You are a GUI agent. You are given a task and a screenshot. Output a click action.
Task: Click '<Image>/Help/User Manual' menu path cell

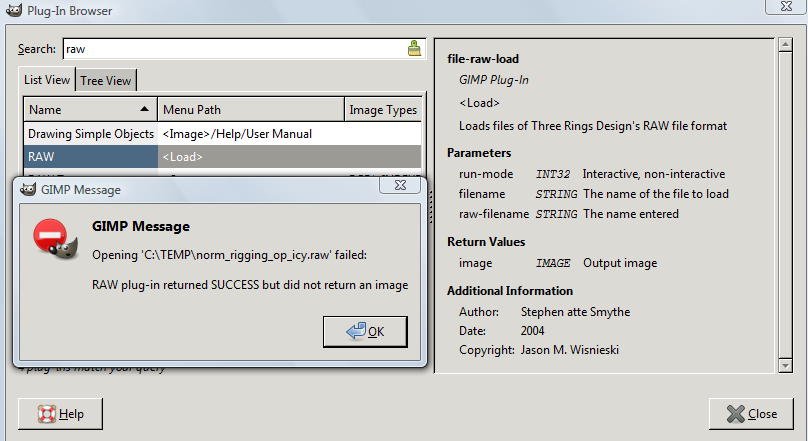point(237,134)
